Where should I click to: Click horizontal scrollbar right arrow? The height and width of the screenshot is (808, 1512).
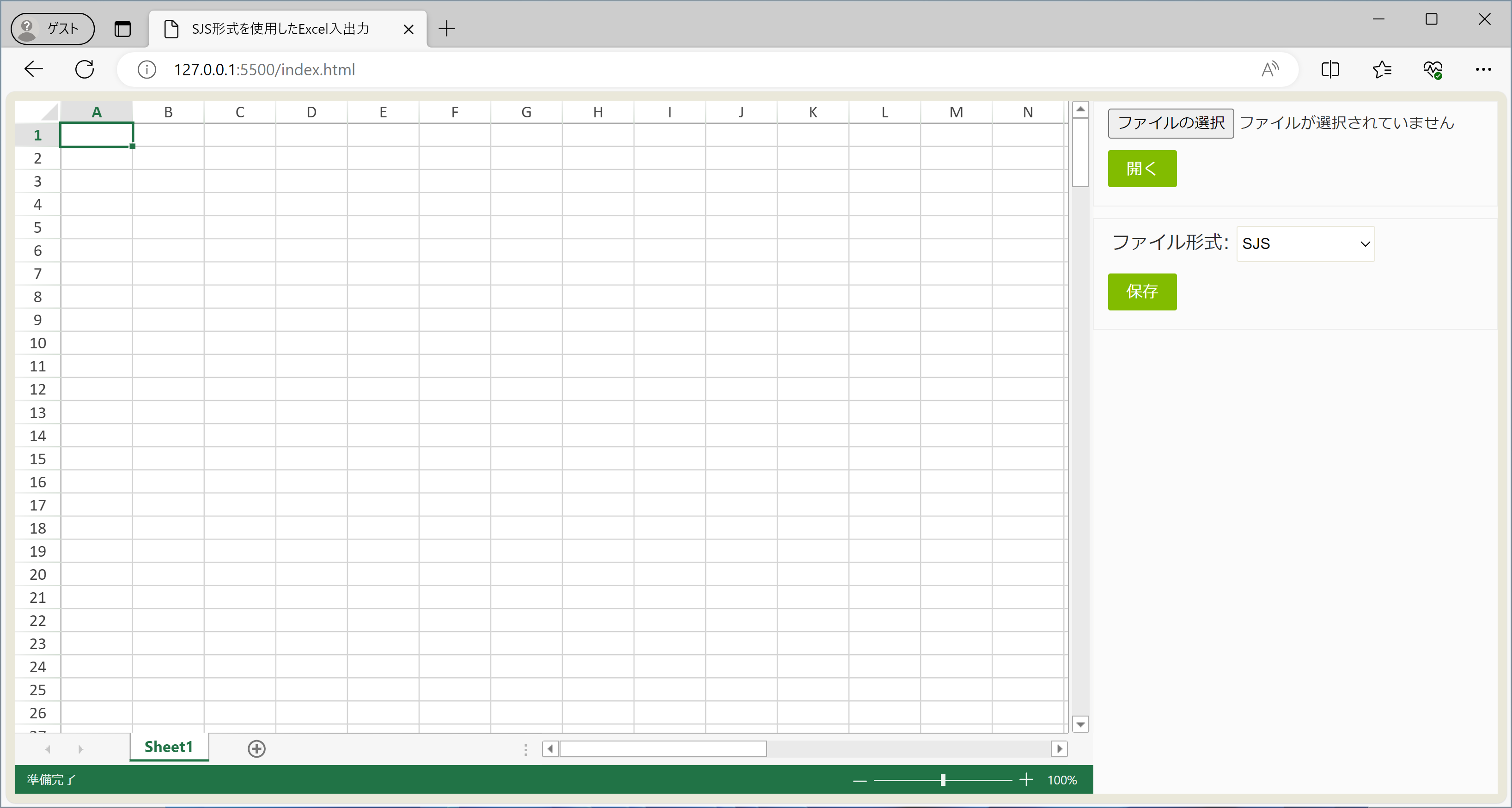[1059, 749]
